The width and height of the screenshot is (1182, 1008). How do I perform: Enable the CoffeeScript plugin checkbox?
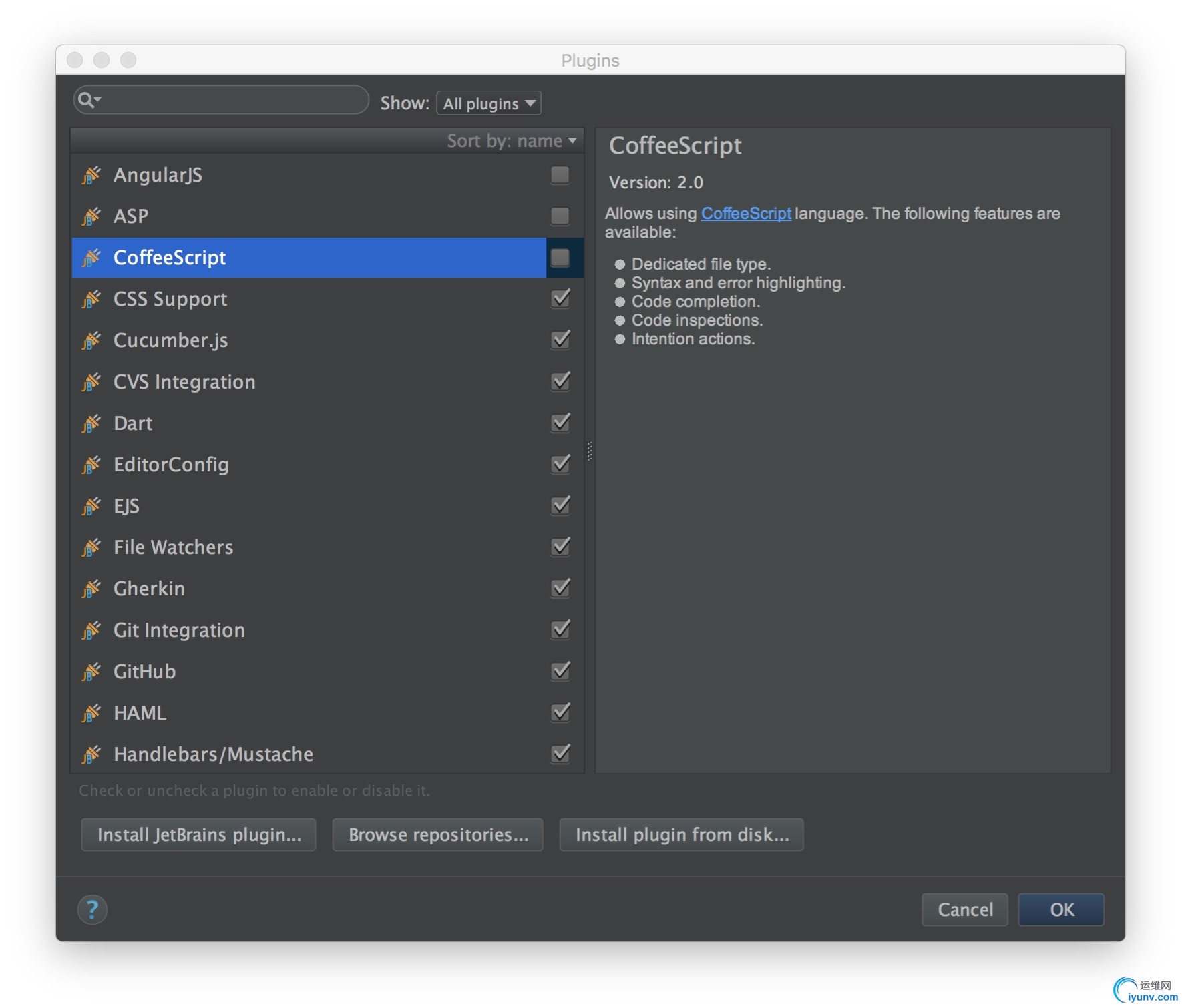click(x=560, y=258)
